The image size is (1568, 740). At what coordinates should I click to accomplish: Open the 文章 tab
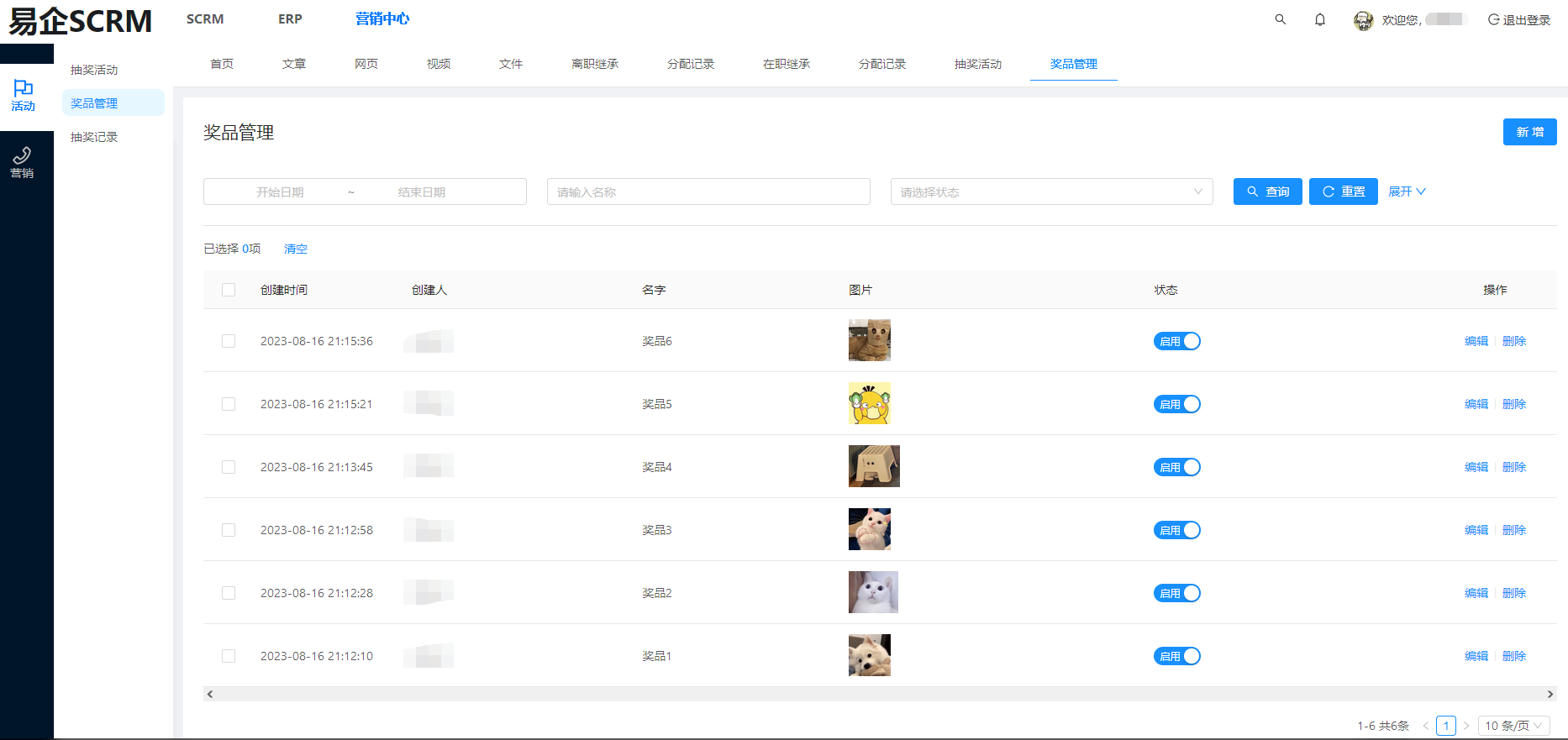pos(294,64)
